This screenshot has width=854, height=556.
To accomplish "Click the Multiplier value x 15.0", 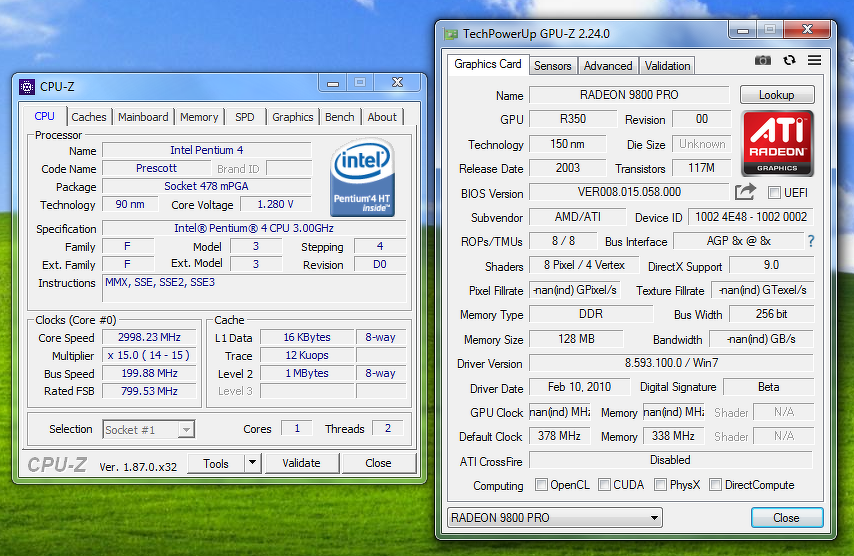I will [x=149, y=355].
